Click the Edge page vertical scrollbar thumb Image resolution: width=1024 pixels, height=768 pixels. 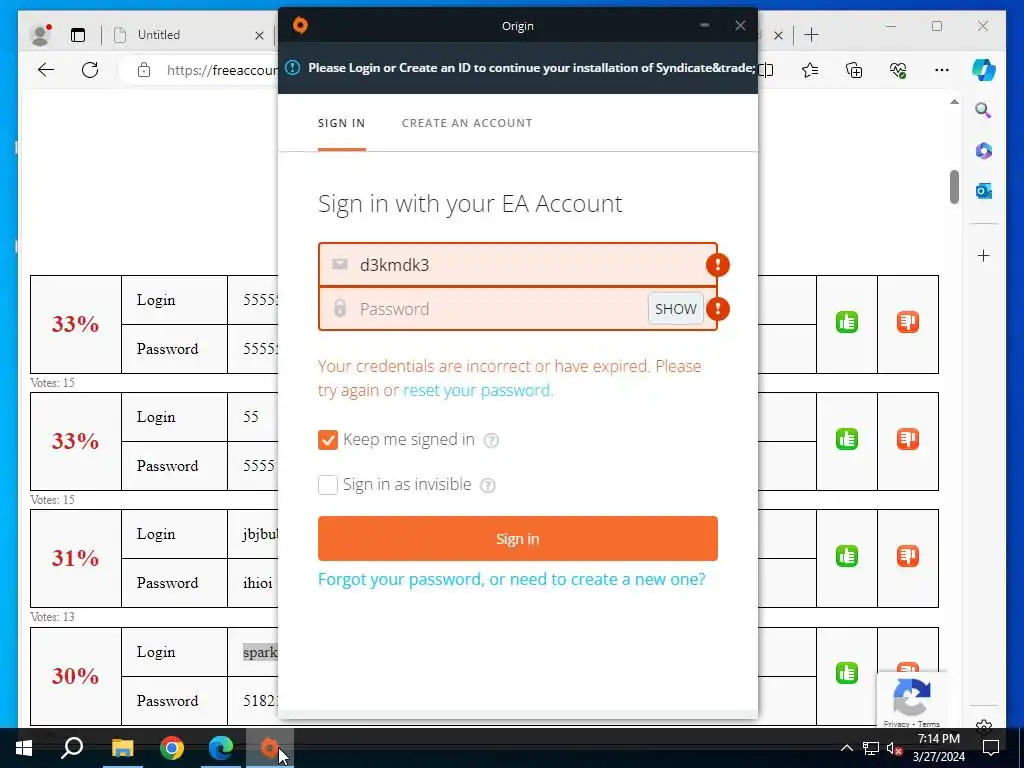tap(954, 187)
